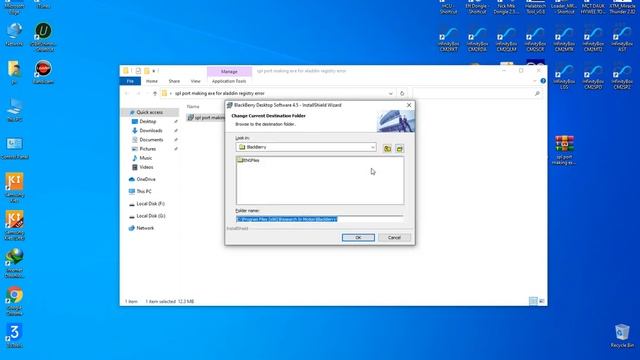Select the green U uninstaller desktop icon
Viewport: 640px width, 360px height.
(x=43, y=37)
